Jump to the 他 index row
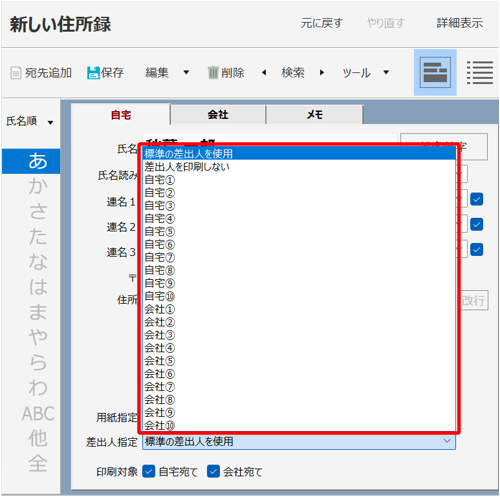 31,438
